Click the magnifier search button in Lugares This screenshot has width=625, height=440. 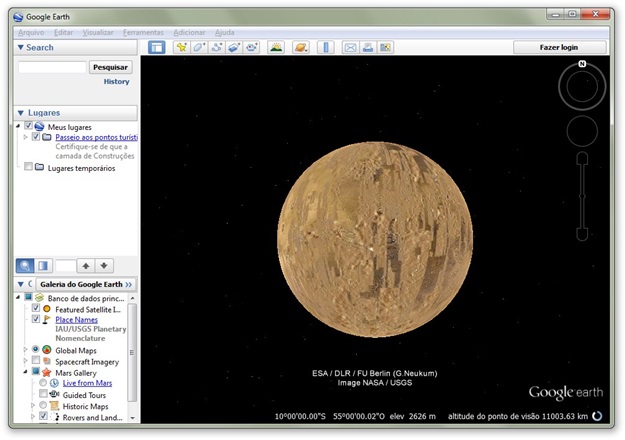25,265
